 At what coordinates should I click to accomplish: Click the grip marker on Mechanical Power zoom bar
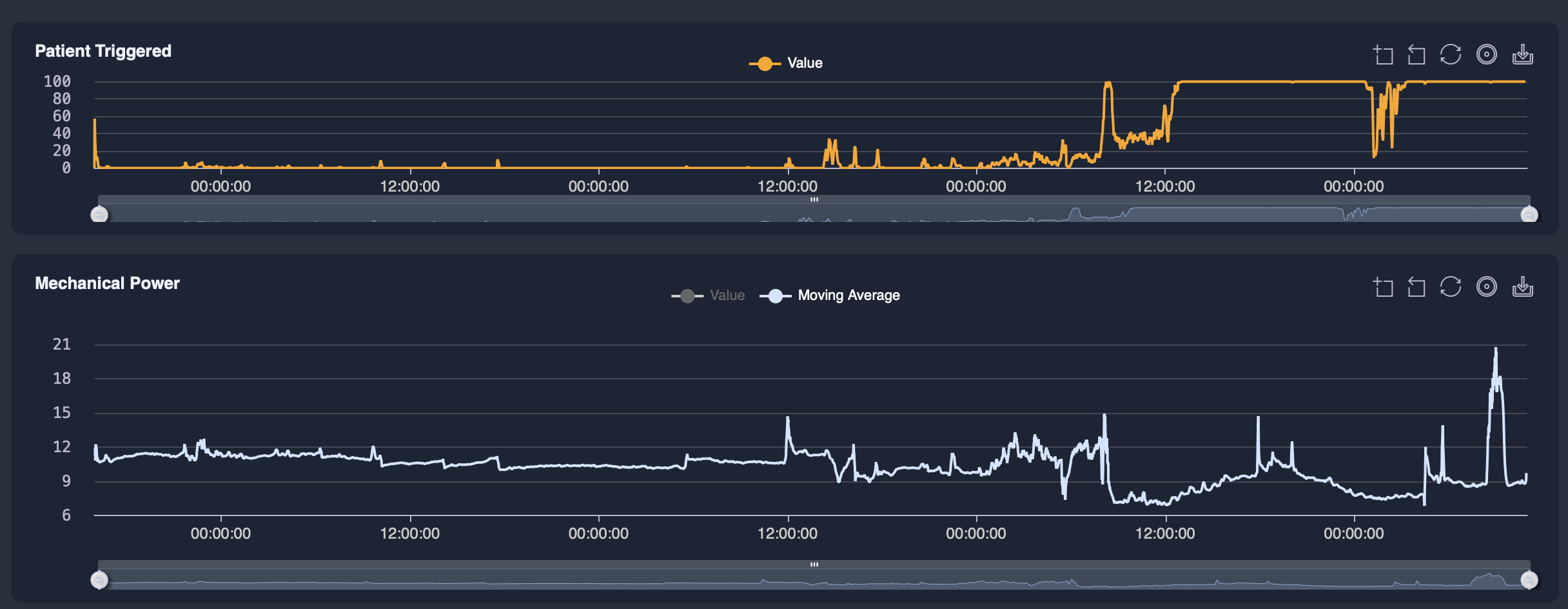coord(815,563)
